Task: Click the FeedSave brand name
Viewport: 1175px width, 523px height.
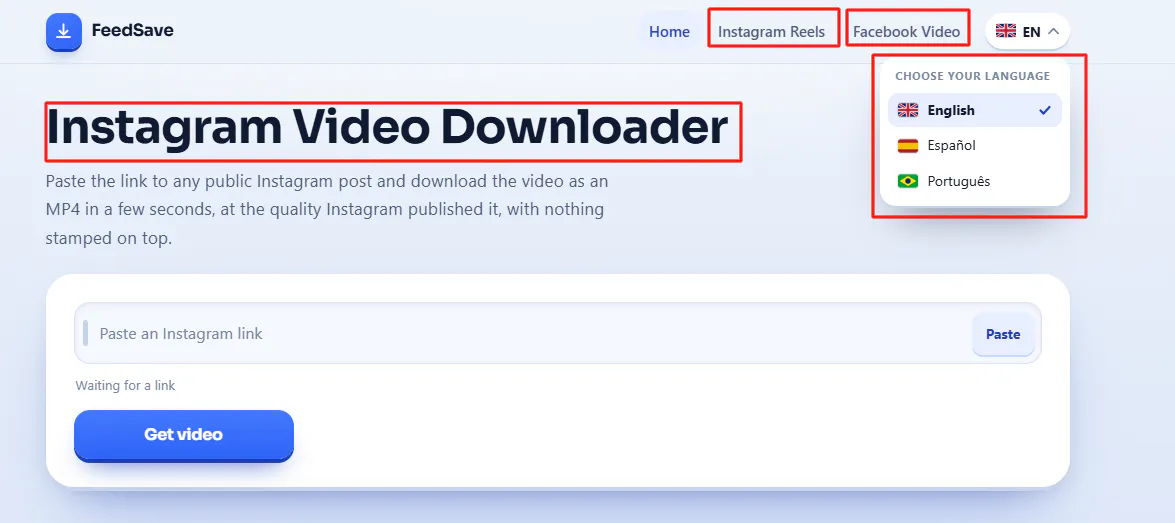Action: (x=133, y=31)
